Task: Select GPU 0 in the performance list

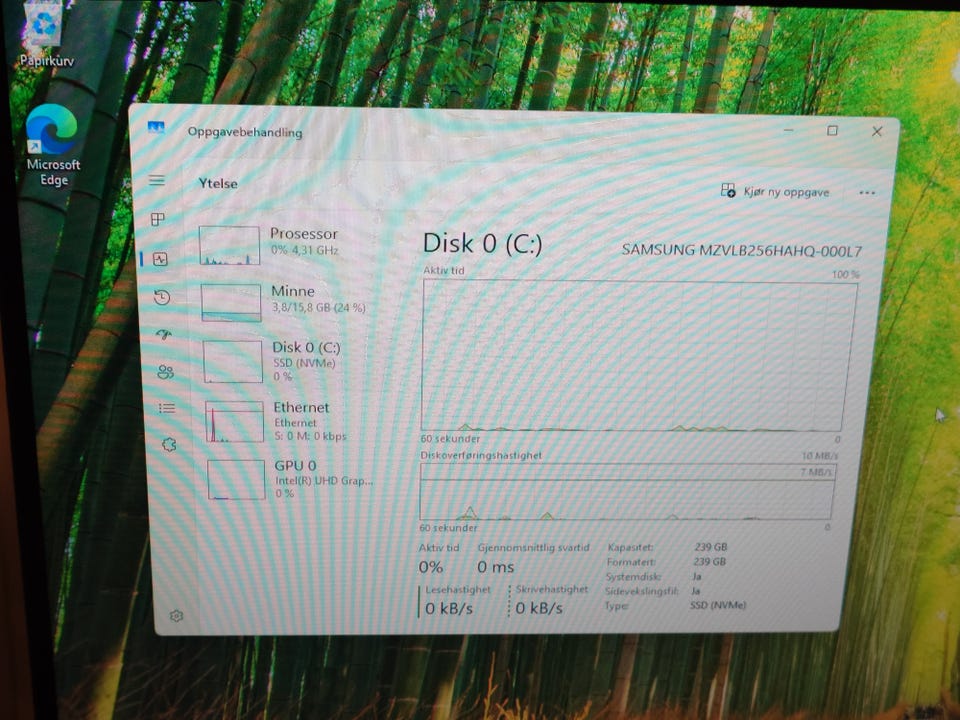Action: click(292, 479)
